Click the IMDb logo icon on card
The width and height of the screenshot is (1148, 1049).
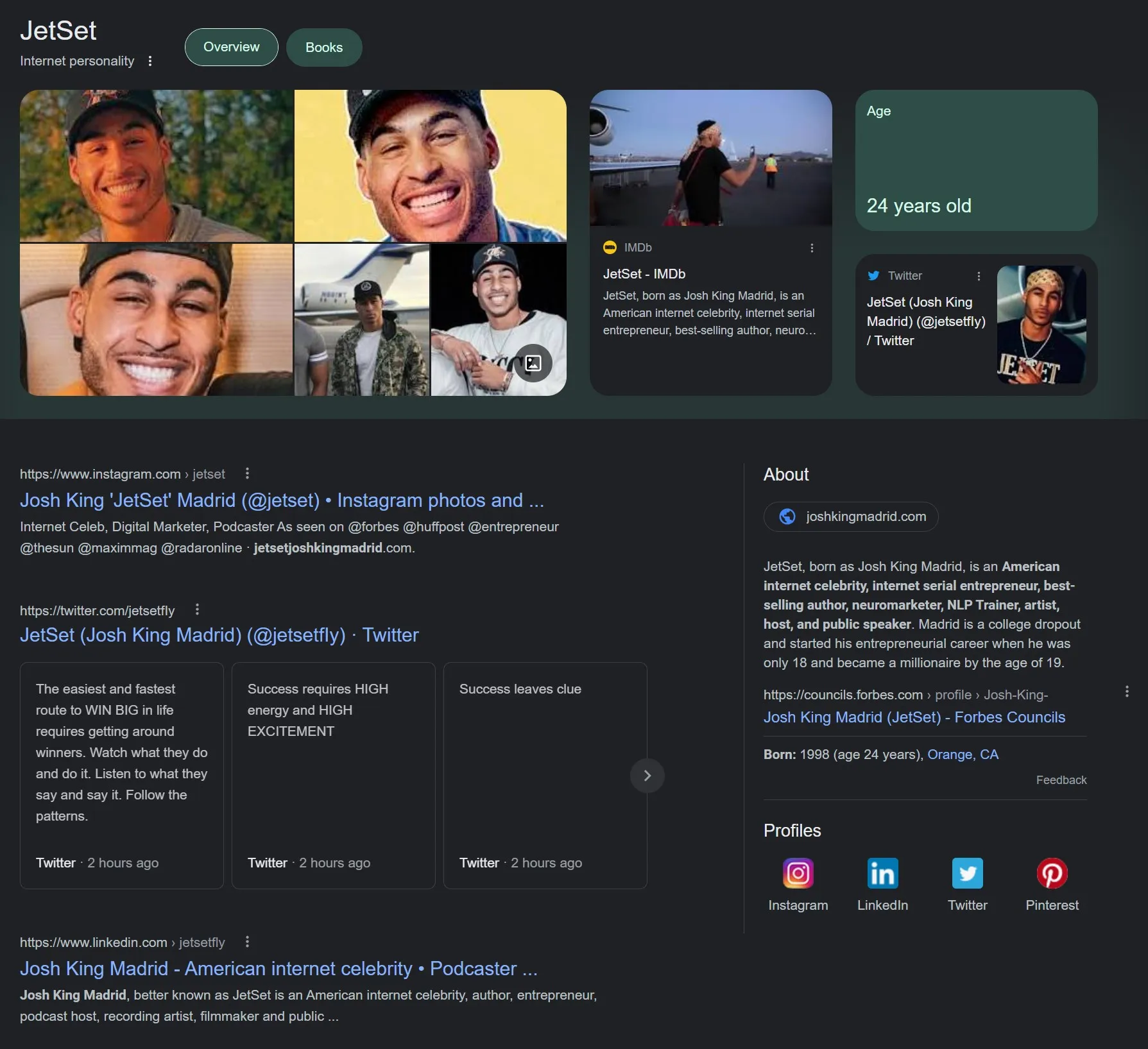[x=610, y=248]
